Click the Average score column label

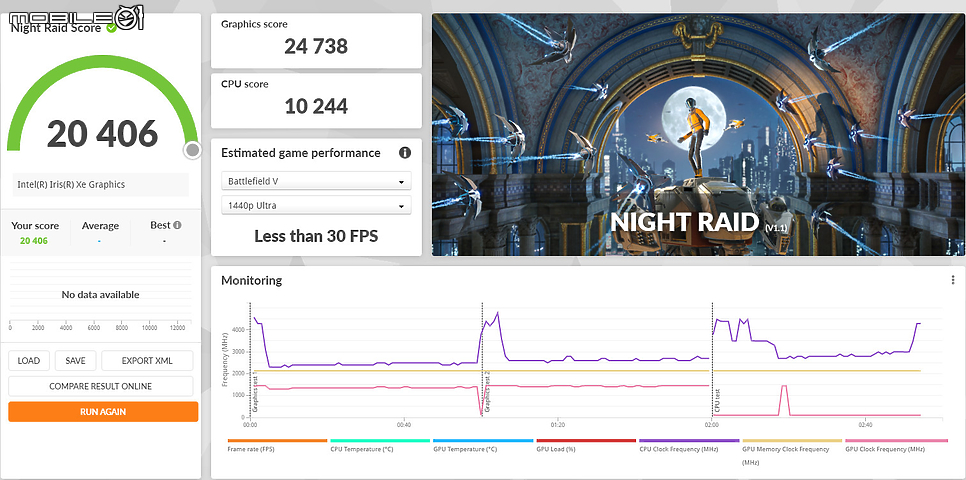click(x=100, y=226)
